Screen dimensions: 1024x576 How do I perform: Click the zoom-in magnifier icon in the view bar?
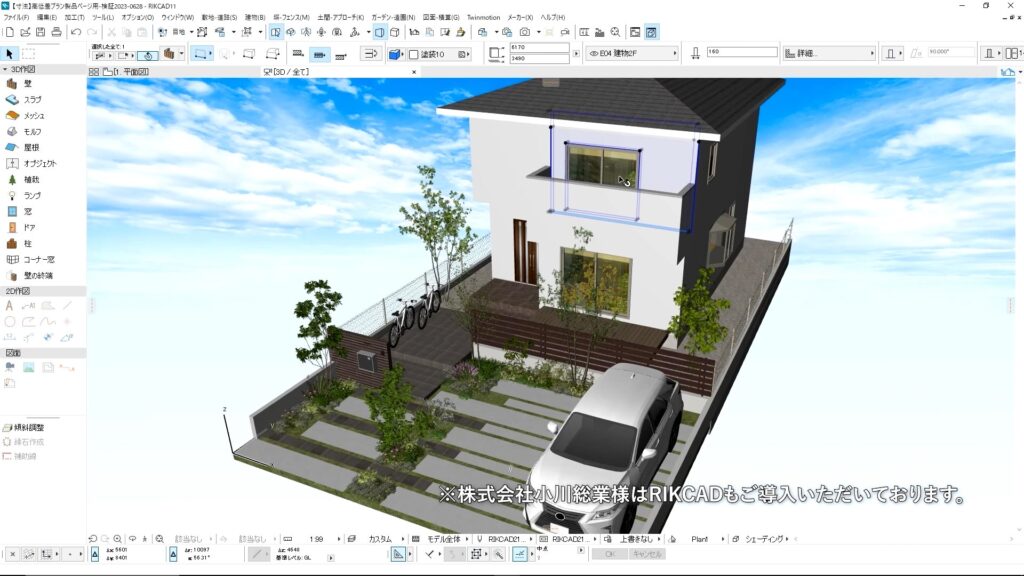[x=118, y=539]
